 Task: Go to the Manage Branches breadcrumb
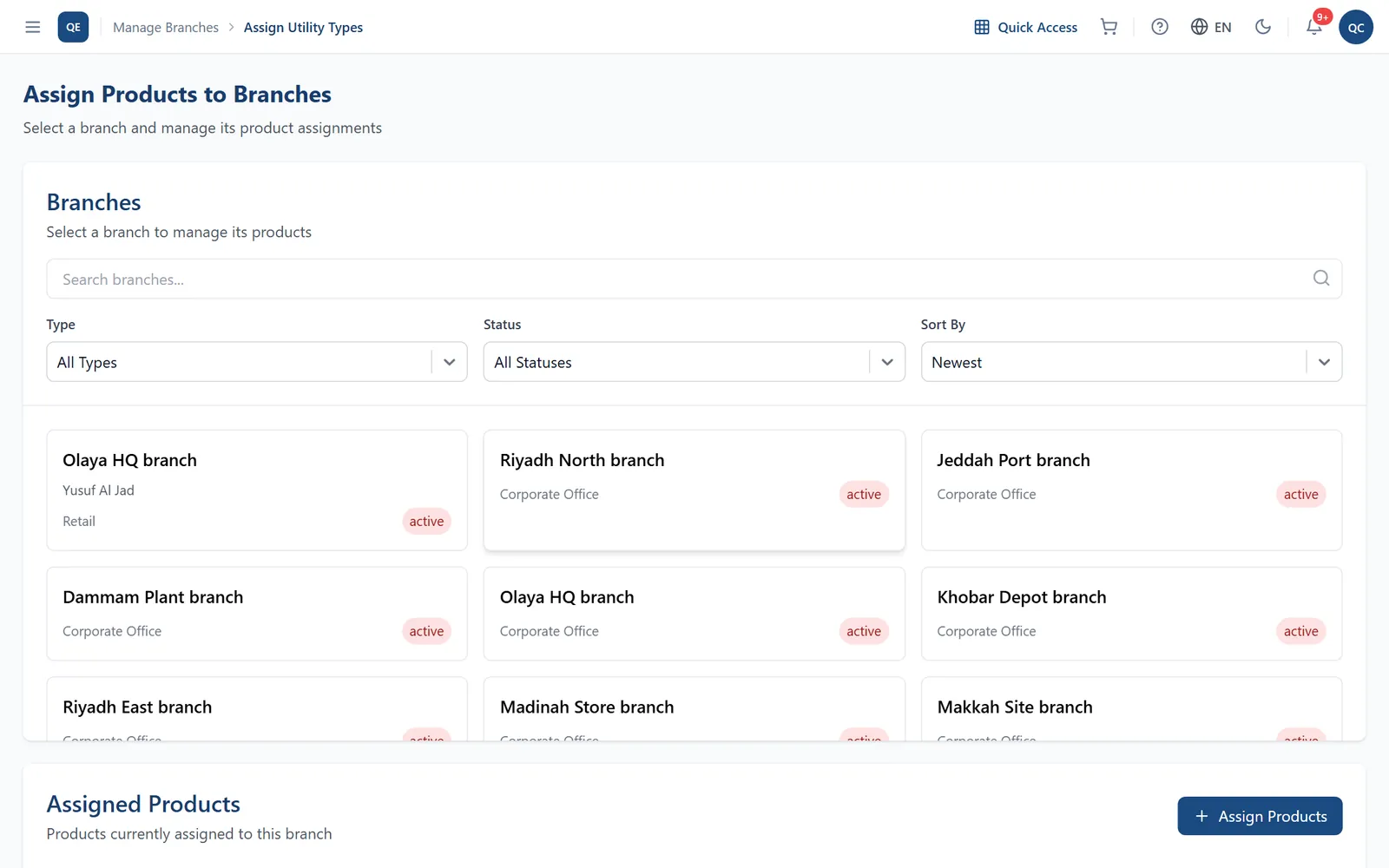[166, 28]
